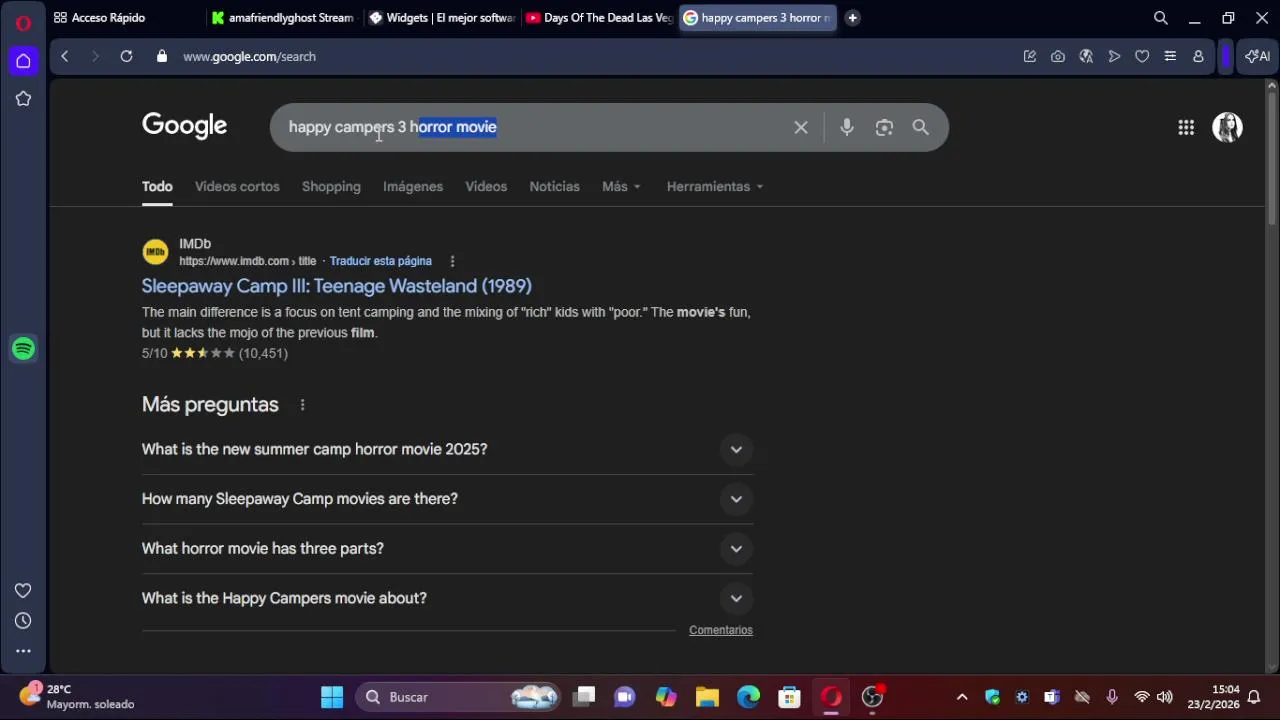Open more options next to Más preguntas
Viewport: 1280px width, 720px height.
coord(302,405)
